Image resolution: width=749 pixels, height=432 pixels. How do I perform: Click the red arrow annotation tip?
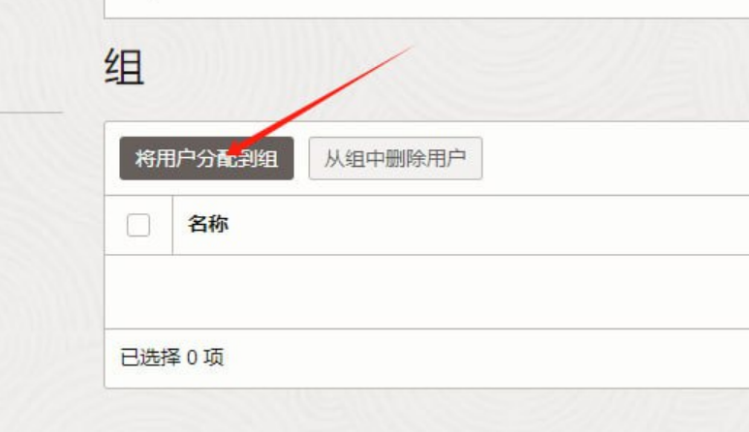[231, 151]
